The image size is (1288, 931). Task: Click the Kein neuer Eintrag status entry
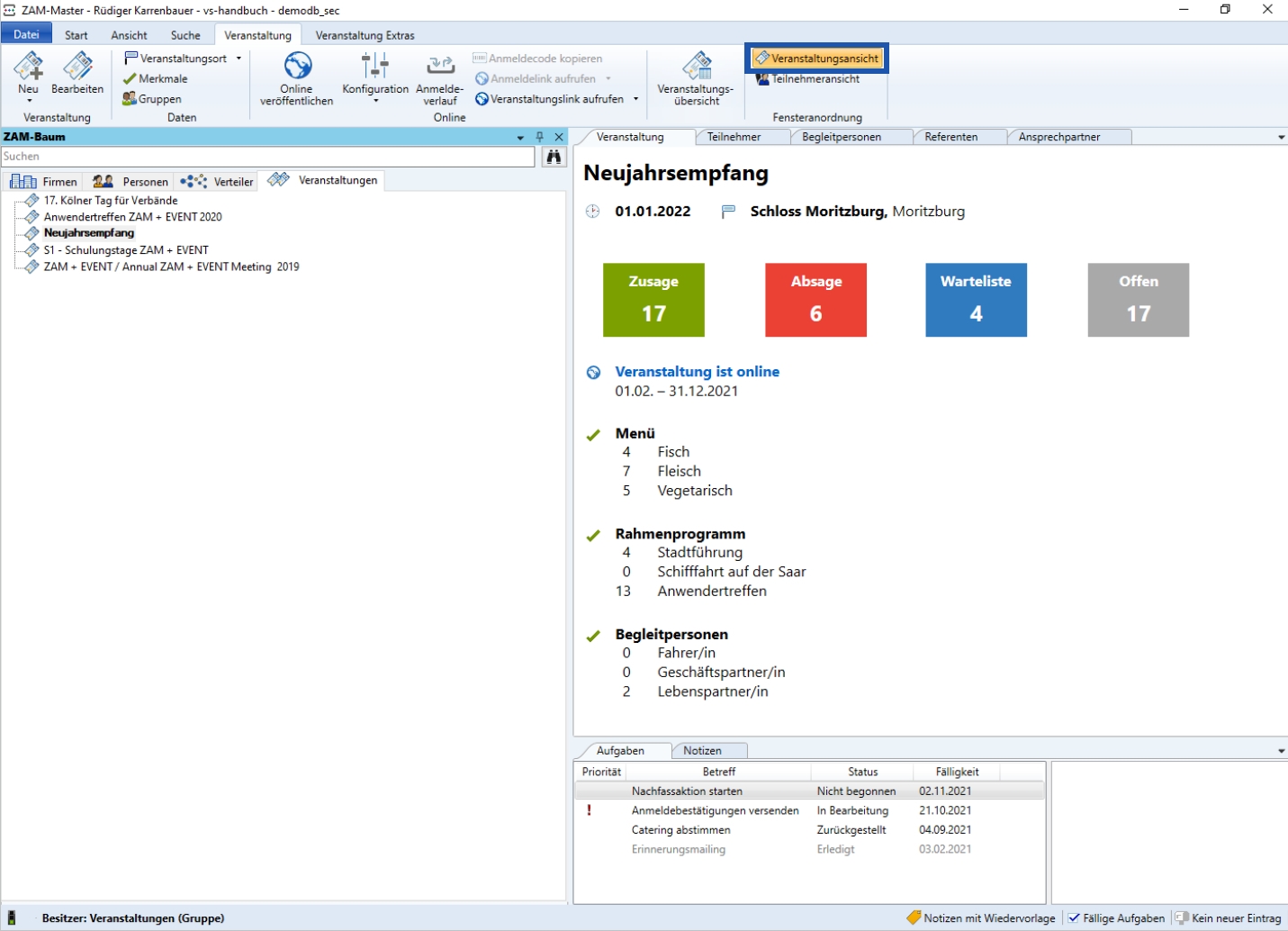pos(1229,918)
